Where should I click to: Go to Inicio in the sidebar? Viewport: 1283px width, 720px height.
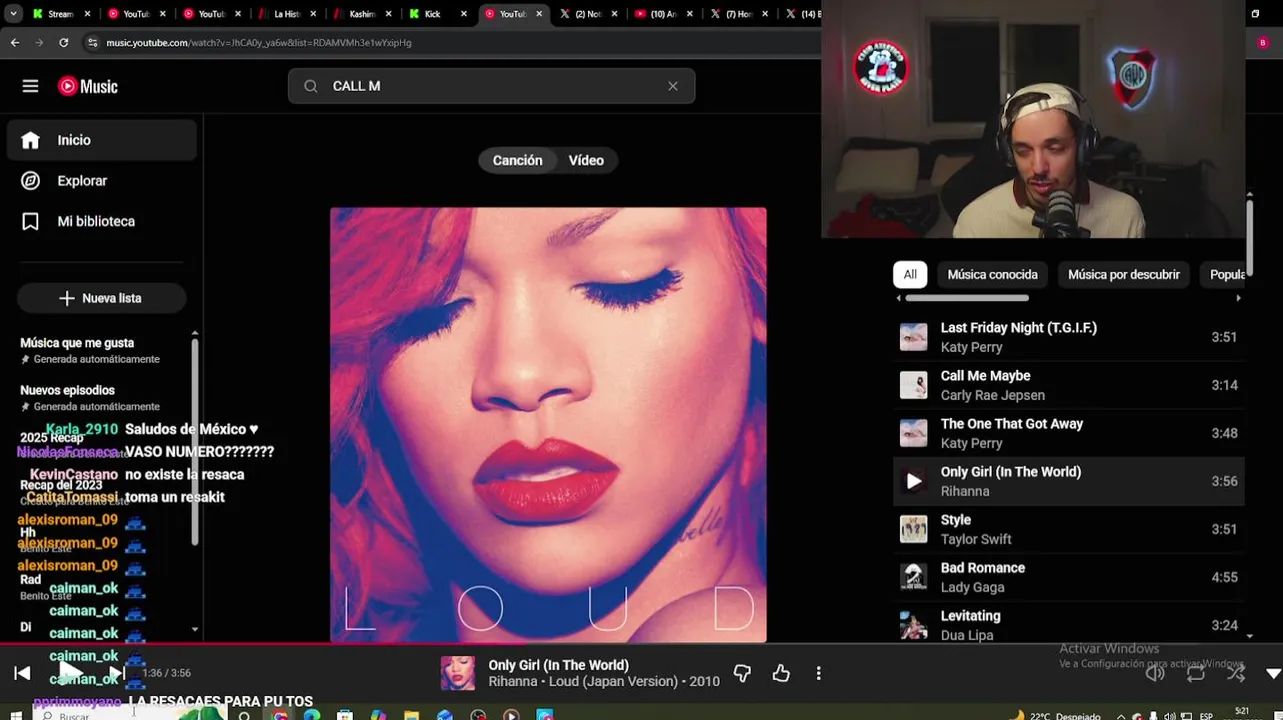102,140
